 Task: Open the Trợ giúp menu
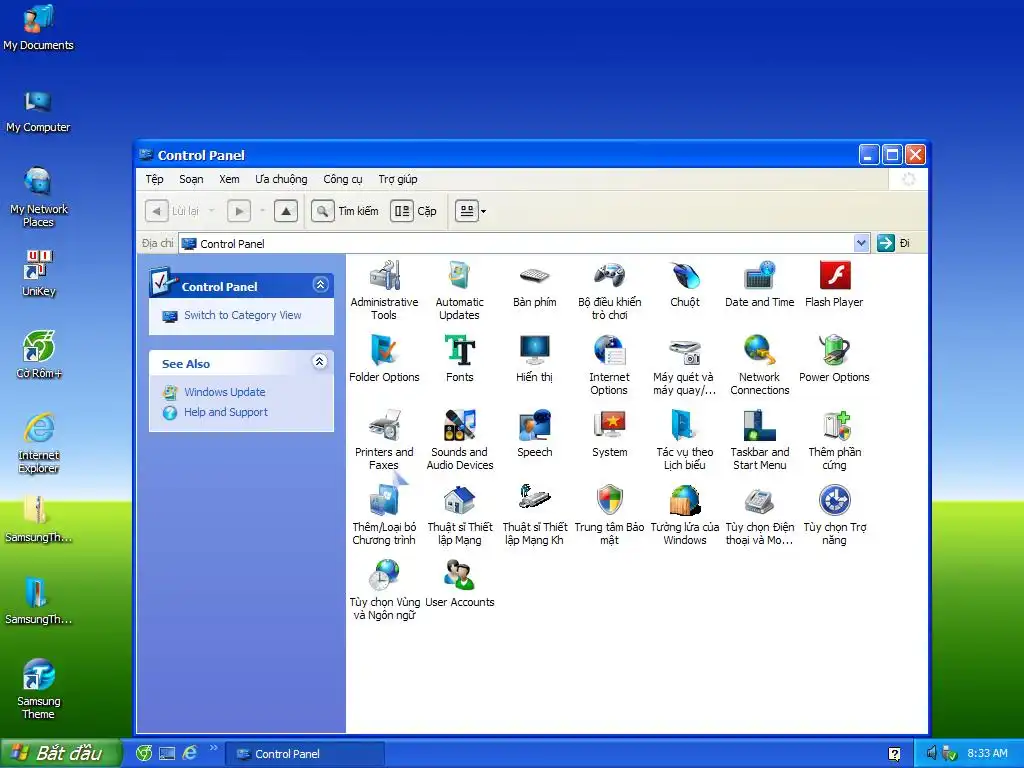pyautogui.click(x=398, y=179)
